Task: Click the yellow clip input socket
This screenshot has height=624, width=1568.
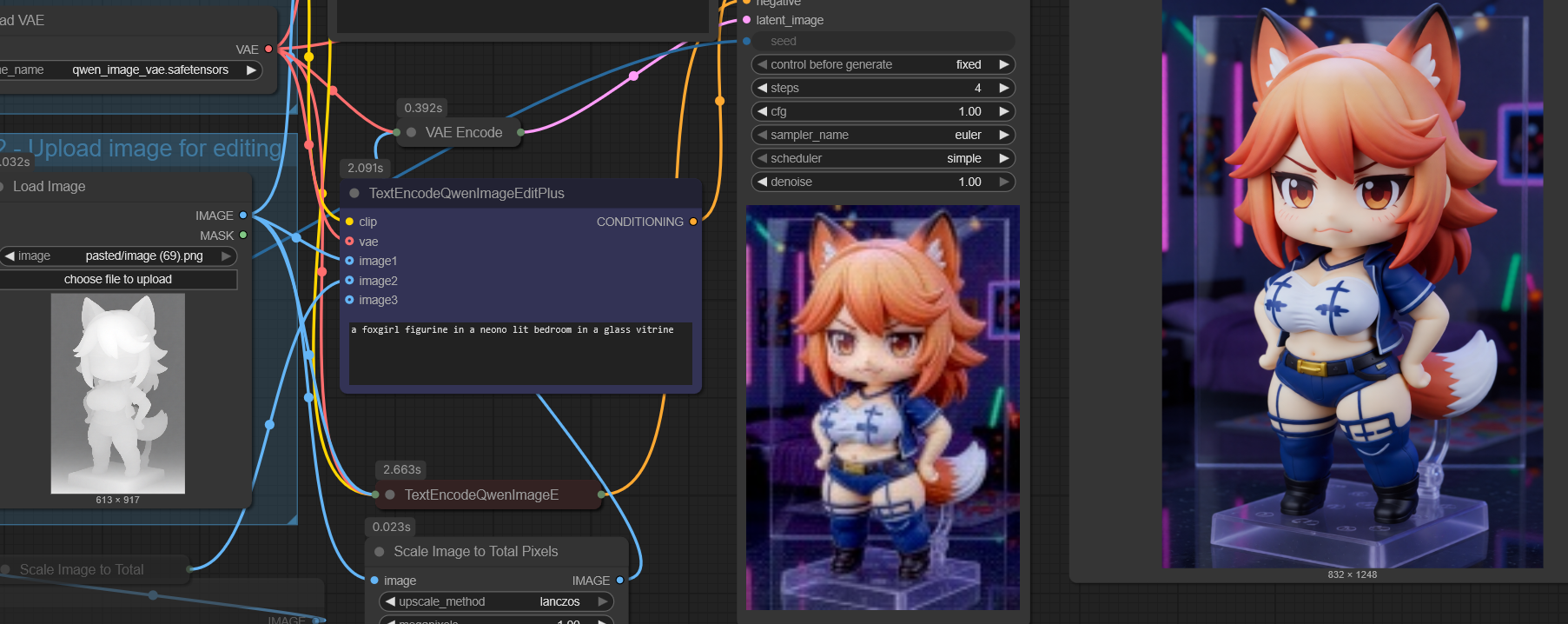Action: pyautogui.click(x=349, y=222)
